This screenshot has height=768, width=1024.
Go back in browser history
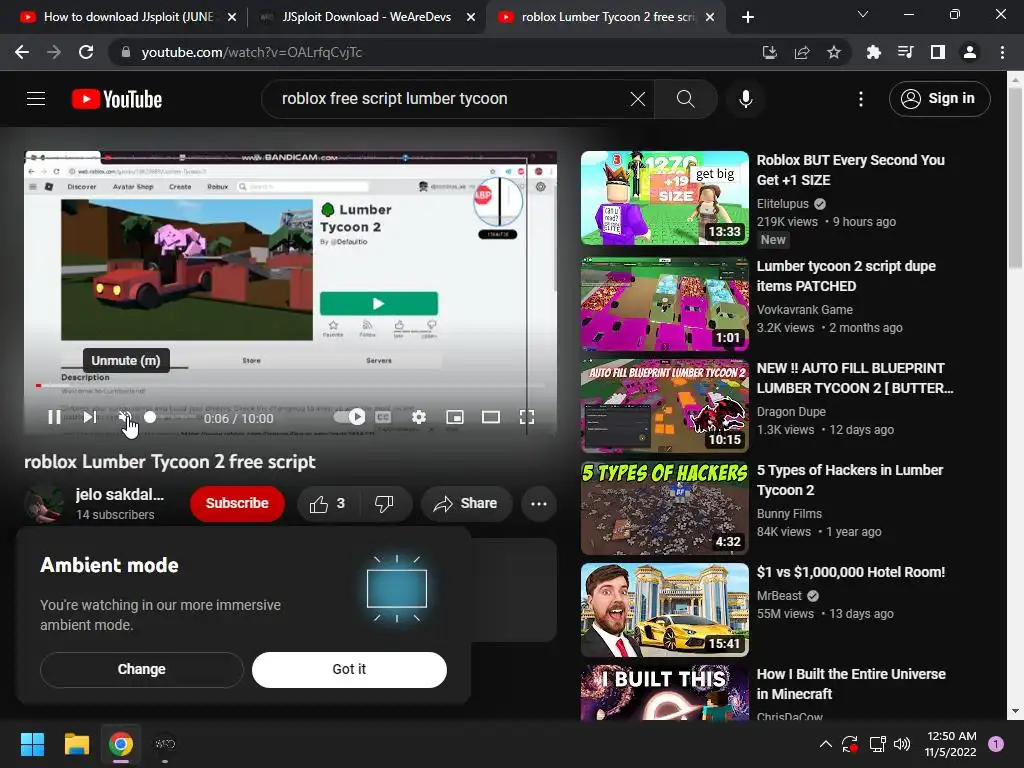point(22,52)
